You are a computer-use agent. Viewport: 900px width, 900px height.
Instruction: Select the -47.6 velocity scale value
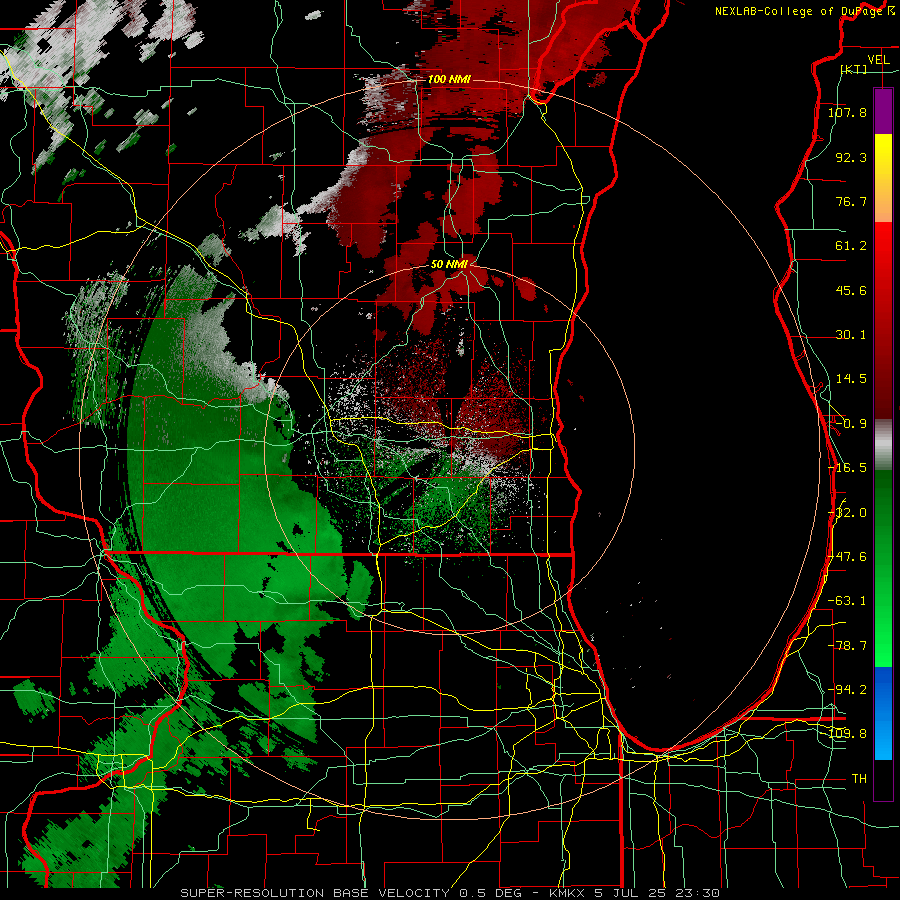tap(847, 557)
